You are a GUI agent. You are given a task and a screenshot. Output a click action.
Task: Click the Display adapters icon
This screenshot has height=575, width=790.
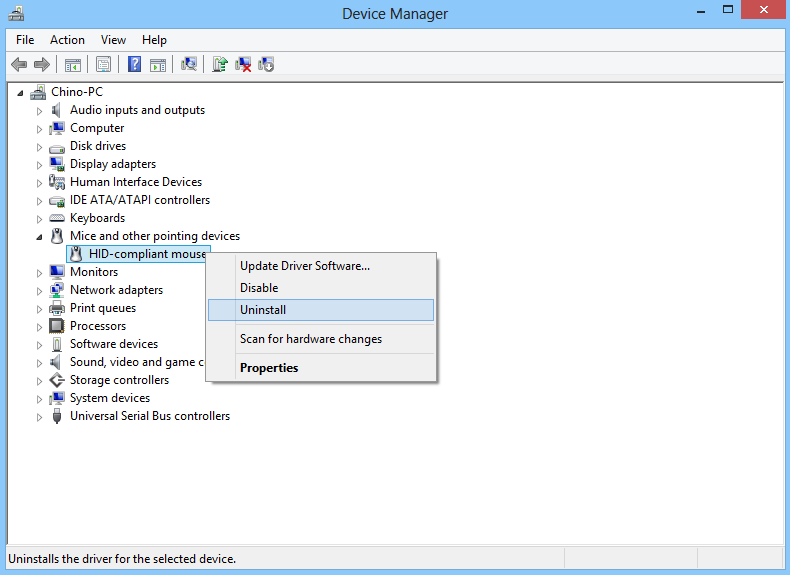pos(57,164)
